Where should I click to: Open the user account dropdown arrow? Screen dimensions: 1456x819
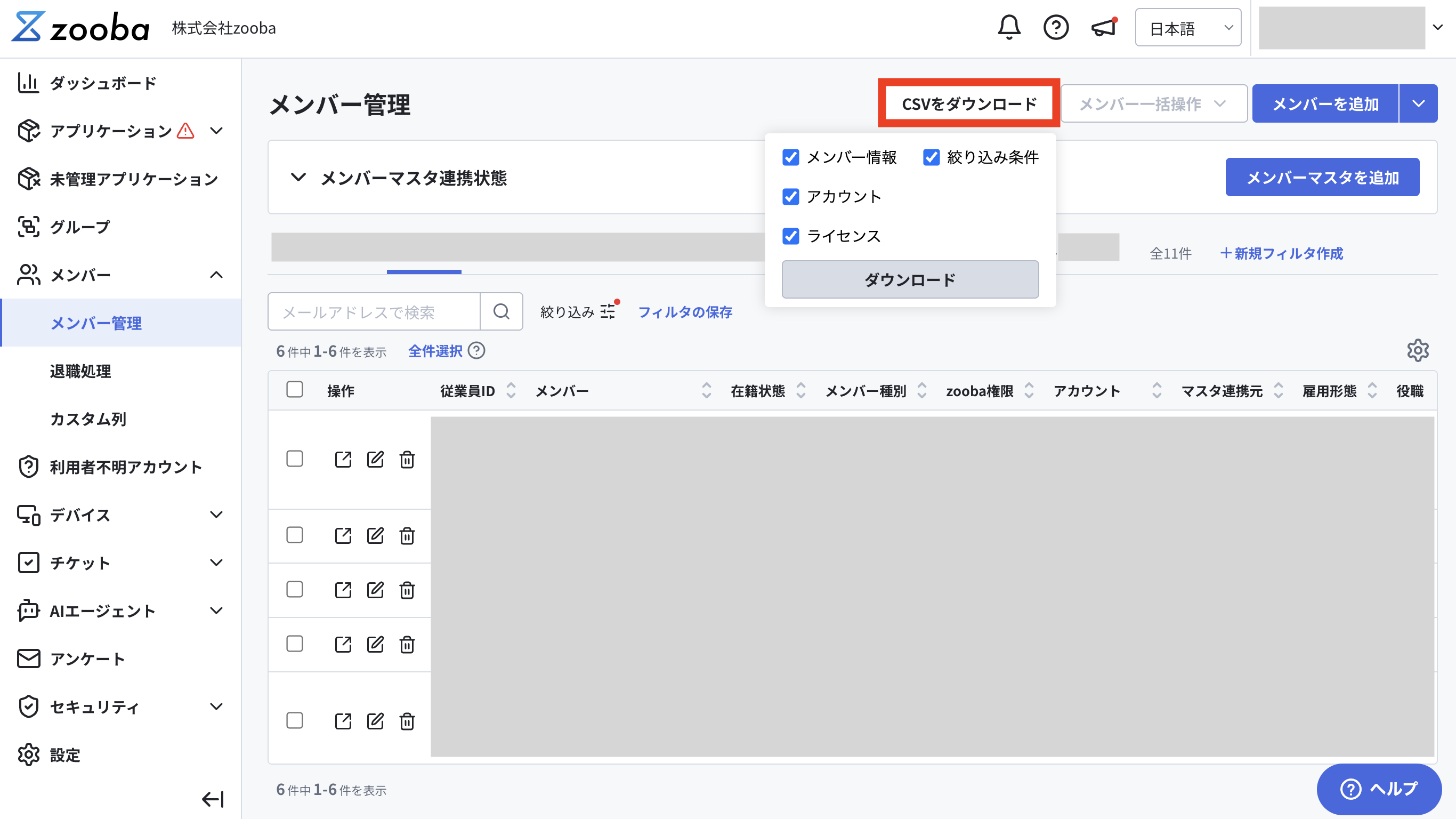coord(1438,27)
